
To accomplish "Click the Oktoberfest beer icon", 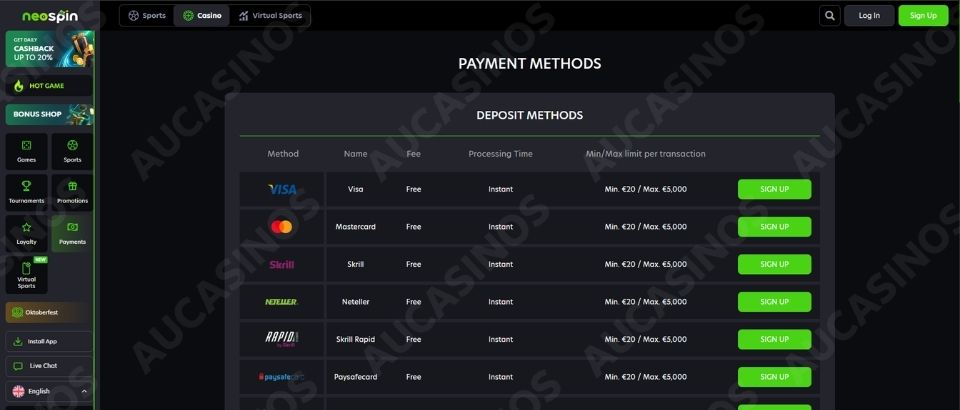I will tap(18, 312).
